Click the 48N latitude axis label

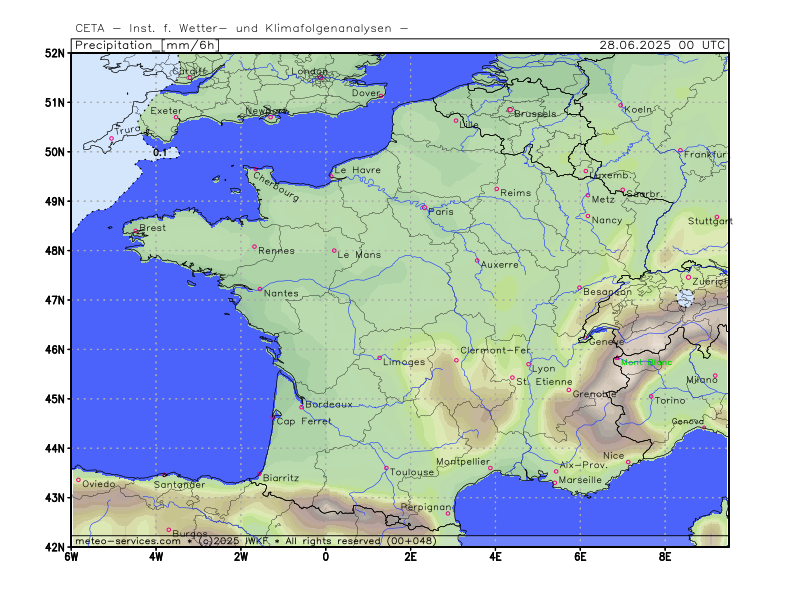point(55,251)
